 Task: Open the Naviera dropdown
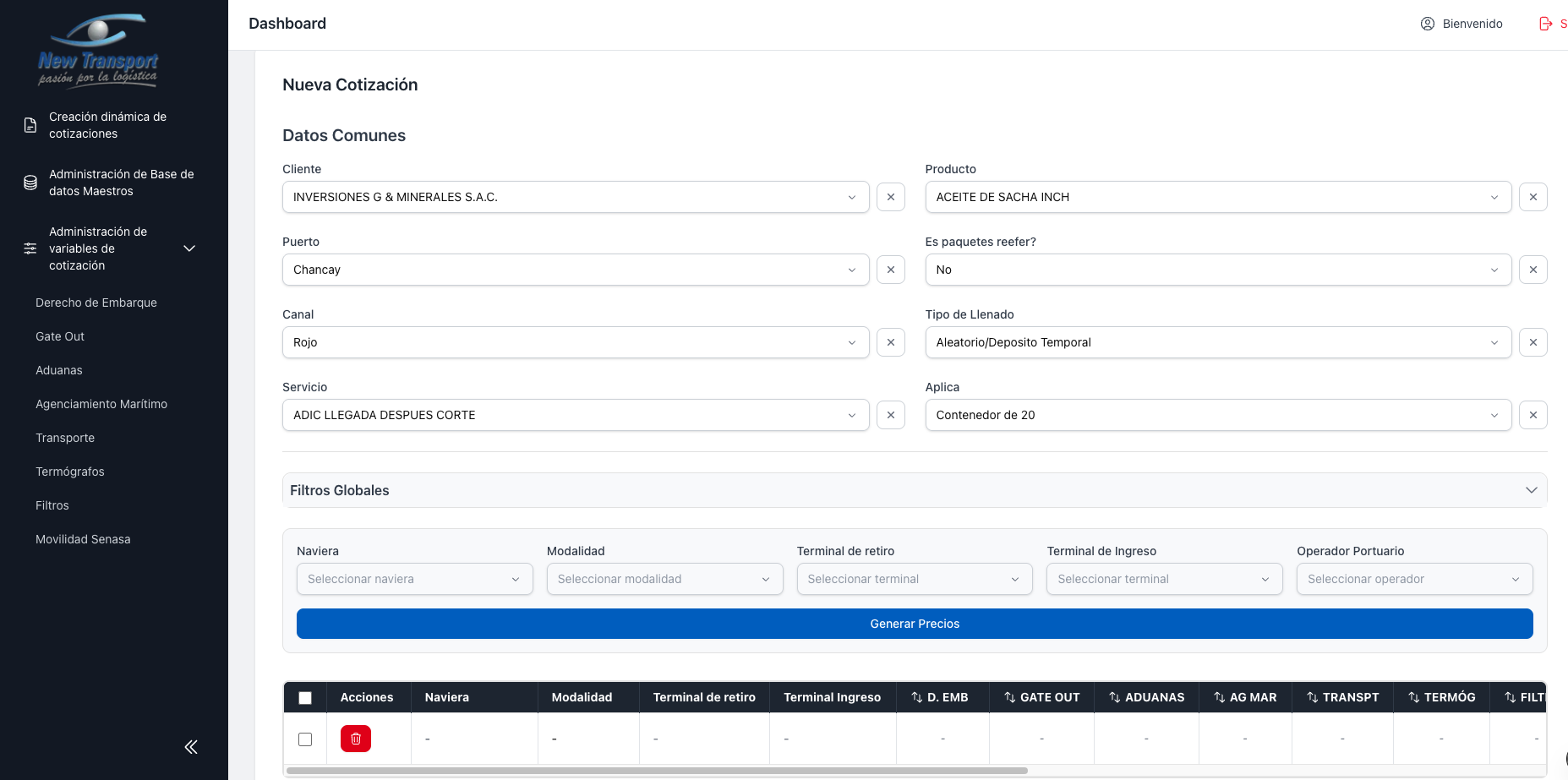click(414, 579)
